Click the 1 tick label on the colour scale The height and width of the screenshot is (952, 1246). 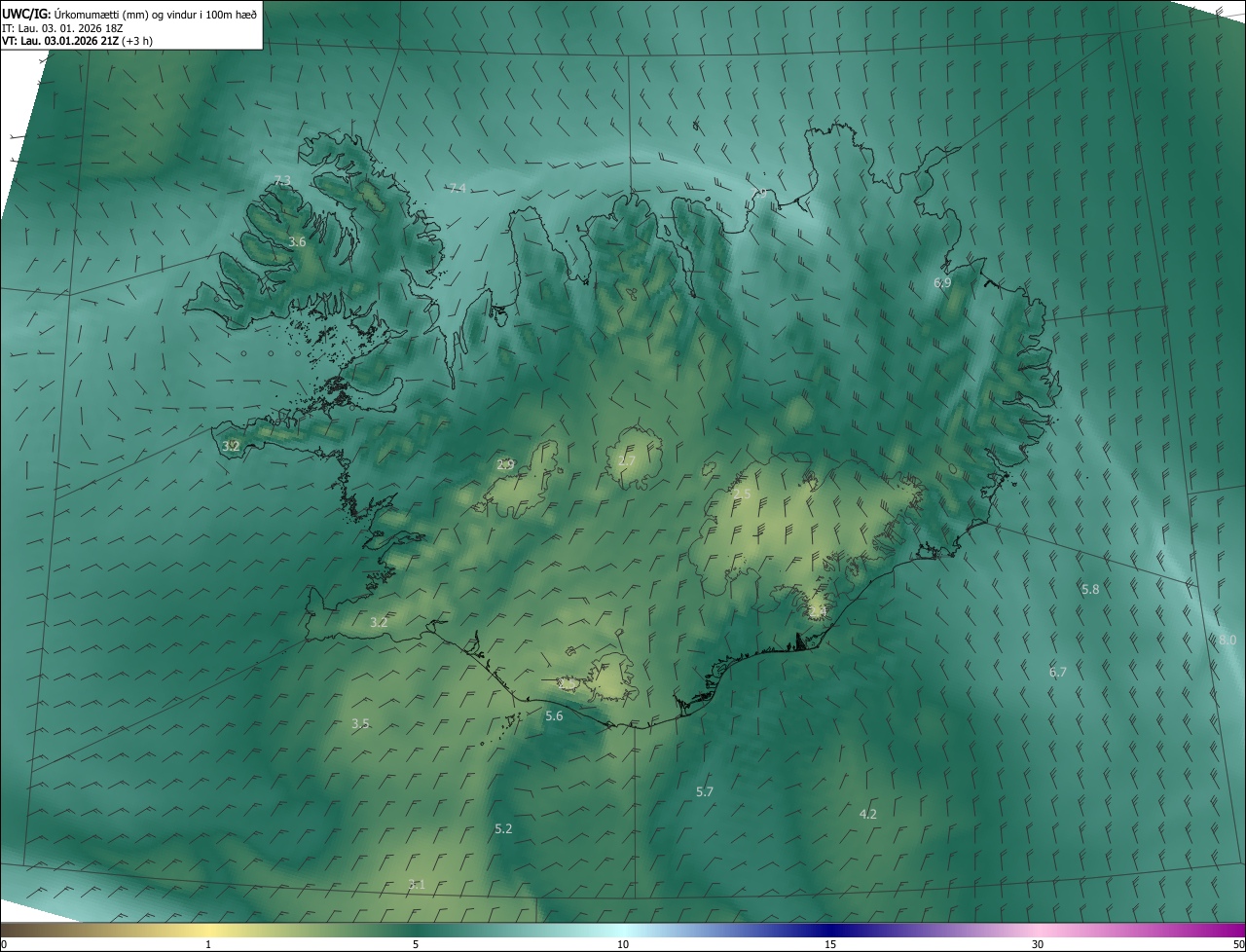click(208, 944)
